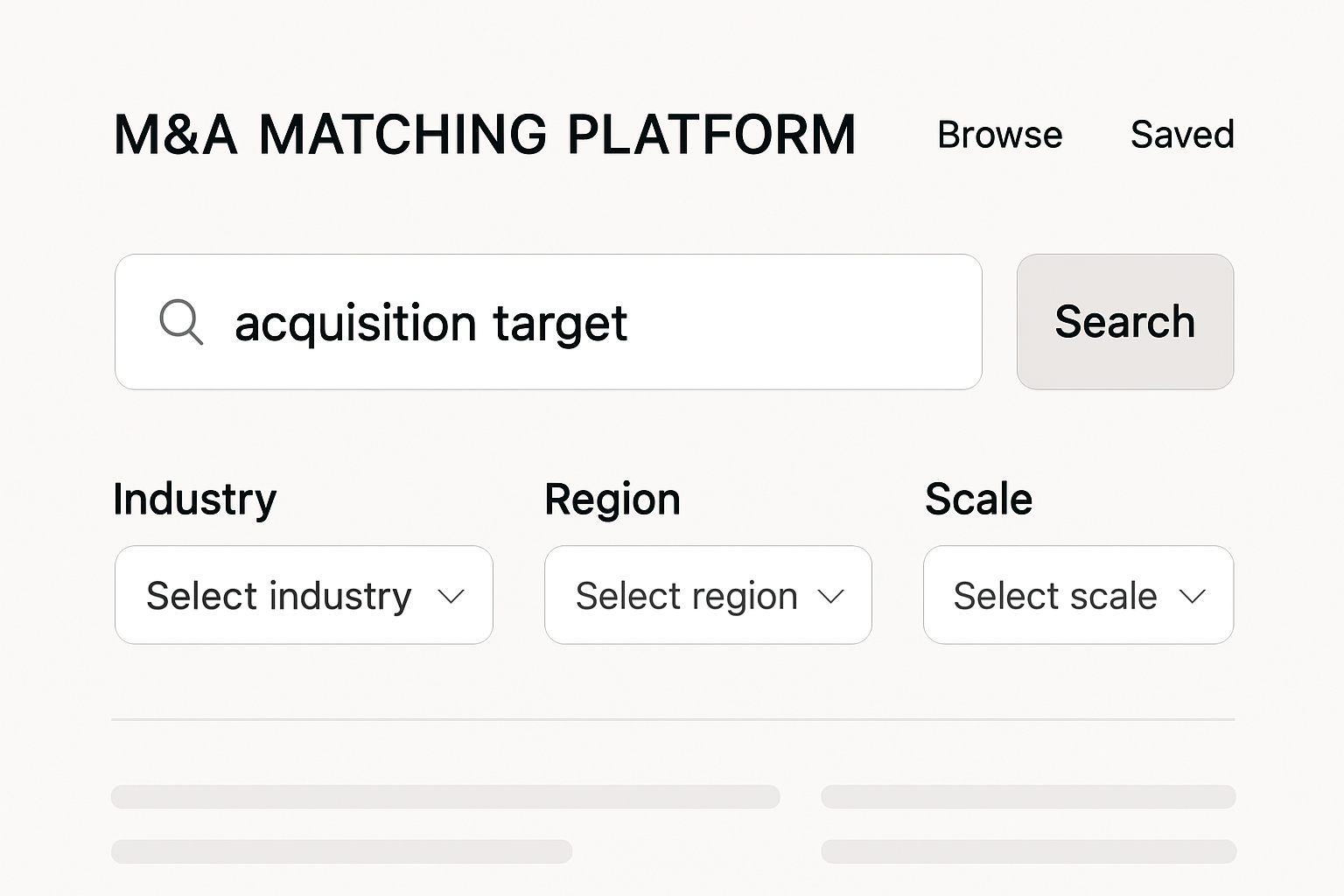Click the horizontal divider below the filters
1344x896 pixels.
673,719
